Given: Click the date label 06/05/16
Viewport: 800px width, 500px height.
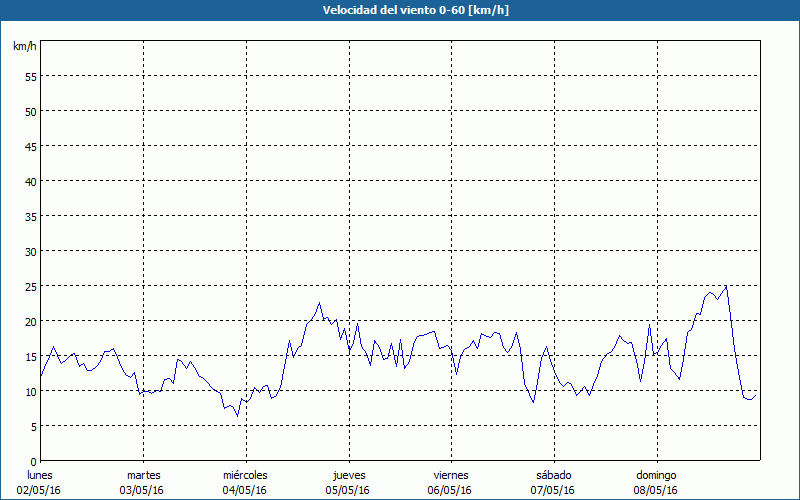Looking at the screenshot, I should (451, 490).
